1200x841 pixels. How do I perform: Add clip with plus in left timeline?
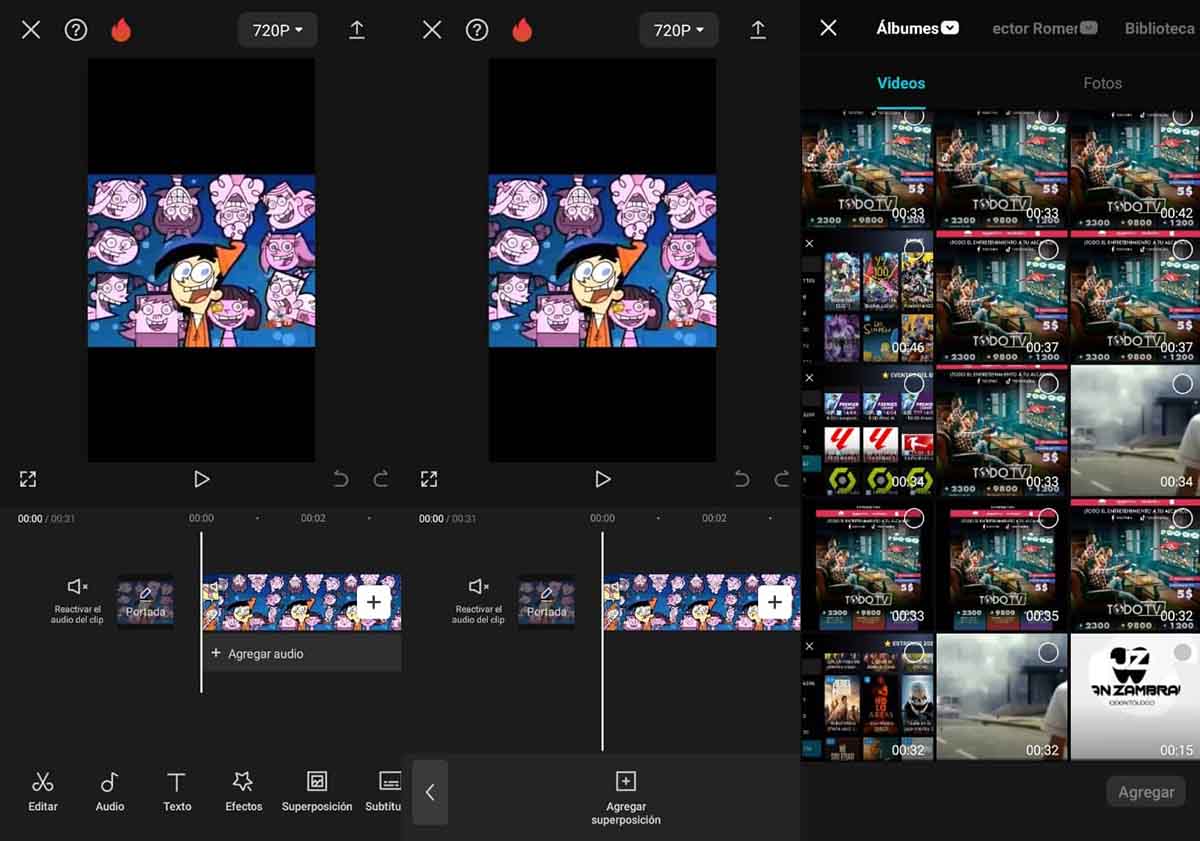[x=374, y=601]
